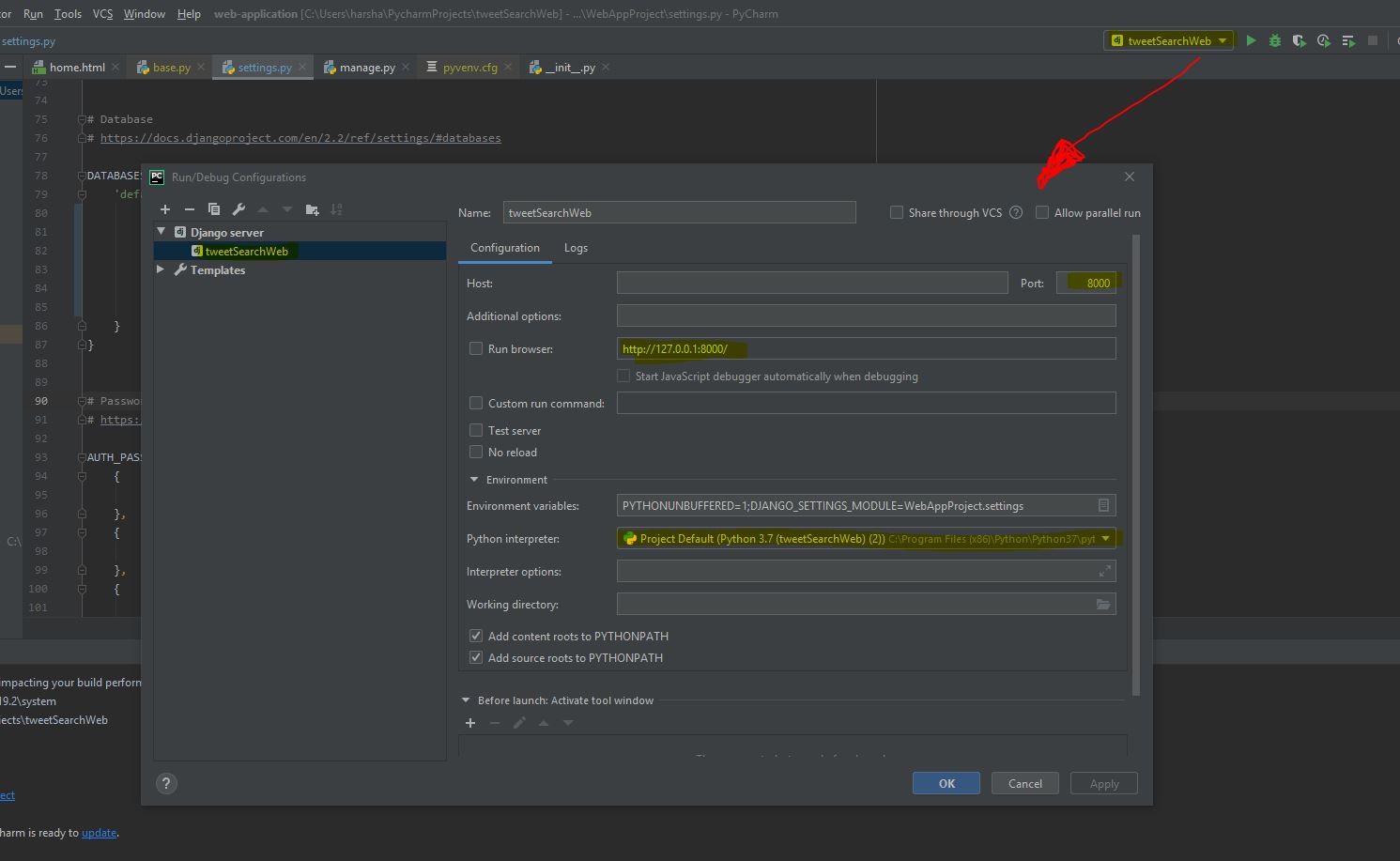The height and width of the screenshot is (861, 1400).
Task: Open the pyvenv.cfg editor tab
Action: pyautogui.click(x=470, y=68)
